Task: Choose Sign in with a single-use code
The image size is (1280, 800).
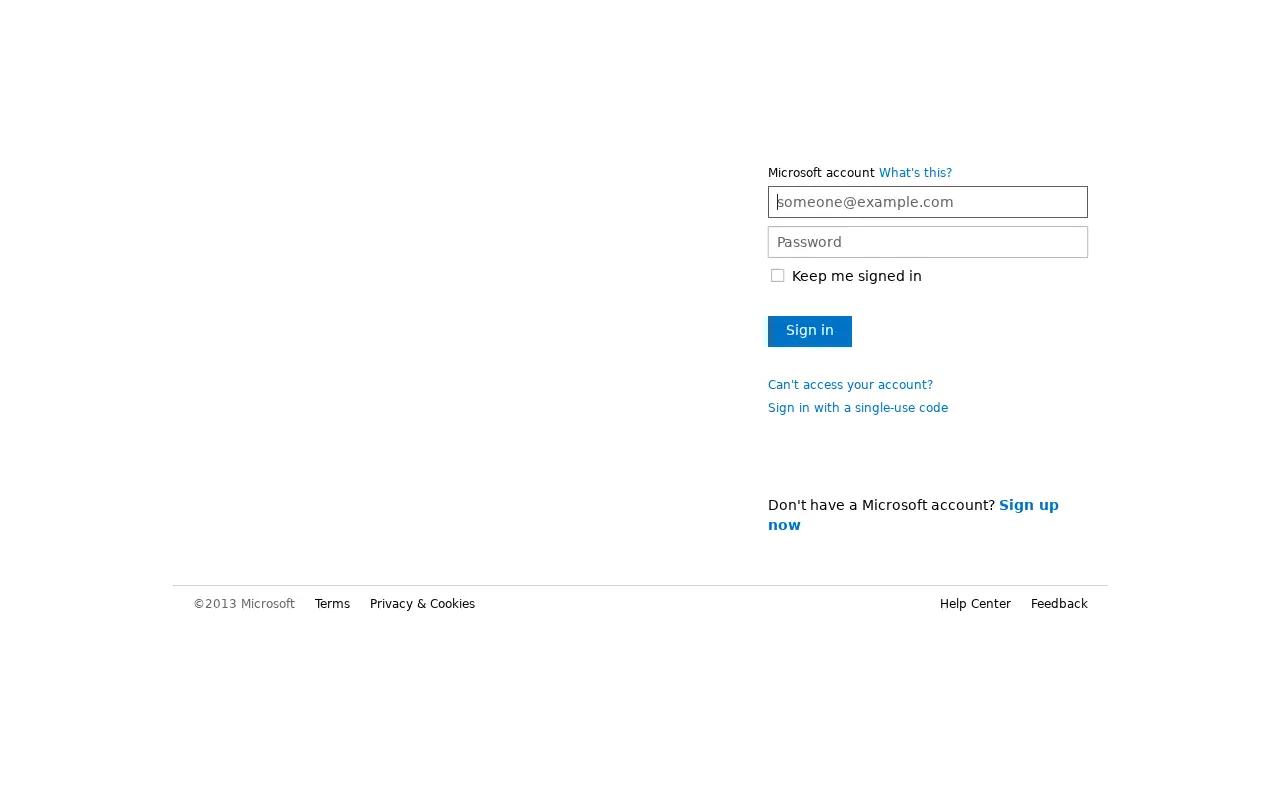Action: tap(858, 408)
